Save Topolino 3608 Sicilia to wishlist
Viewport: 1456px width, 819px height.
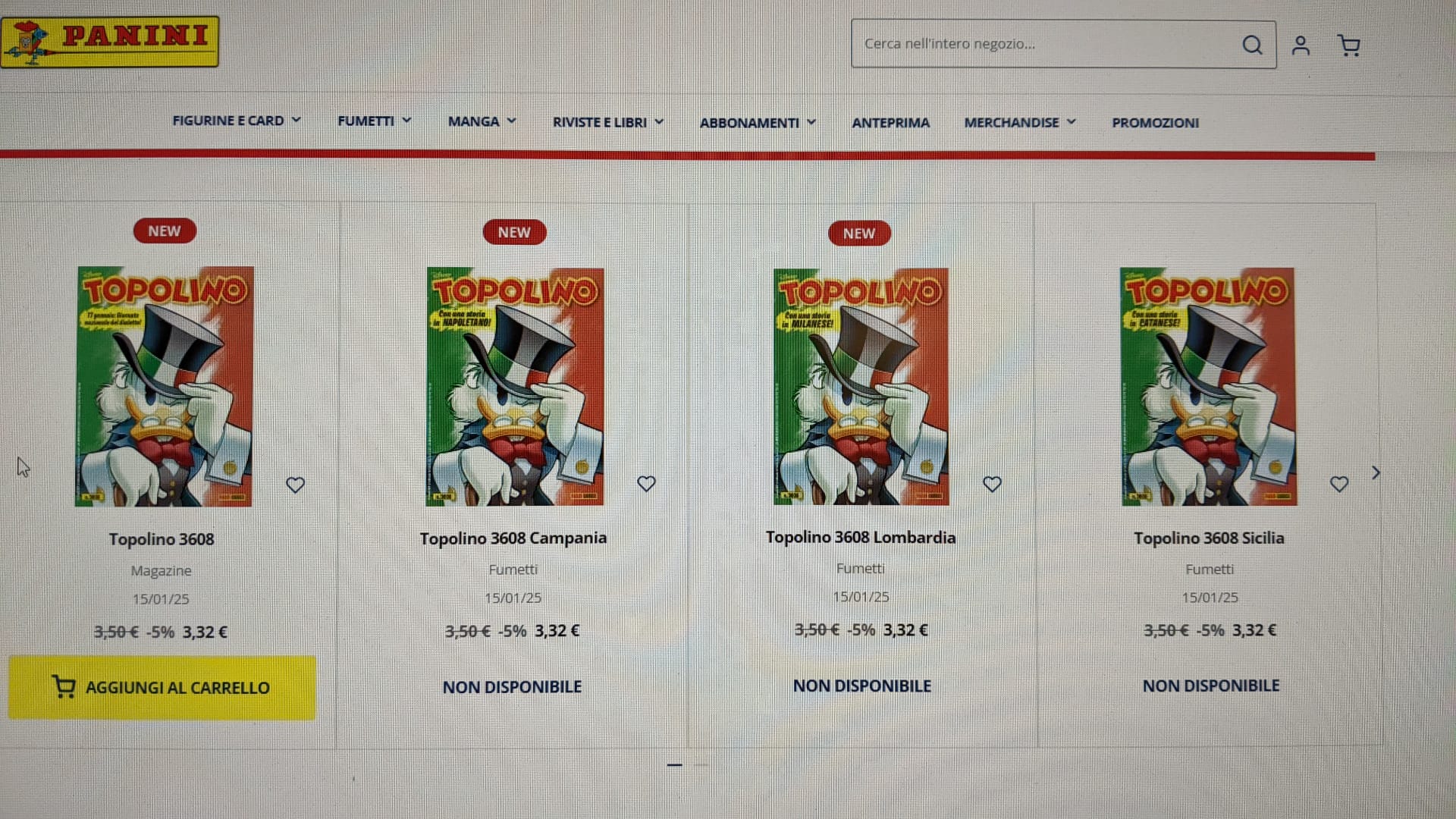point(1339,484)
